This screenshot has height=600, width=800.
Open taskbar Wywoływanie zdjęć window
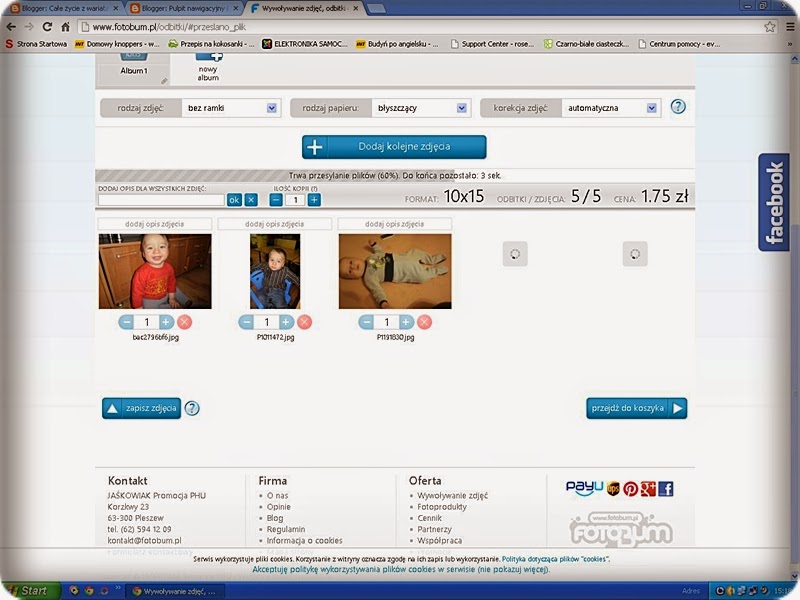pos(176,591)
